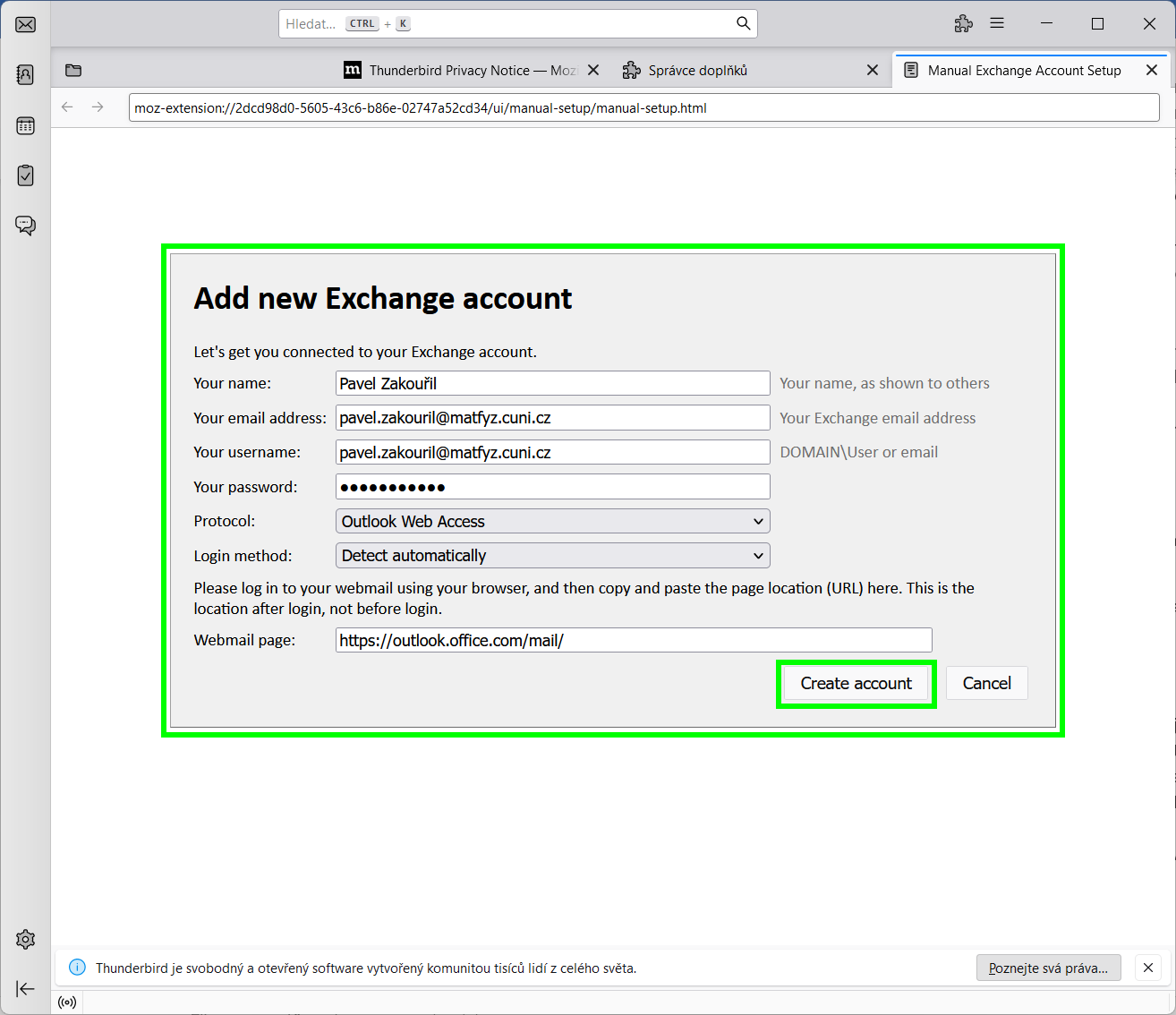Click the online status icon in status bar
This screenshot has height=1015, width=1176.
pos(67,1002)
